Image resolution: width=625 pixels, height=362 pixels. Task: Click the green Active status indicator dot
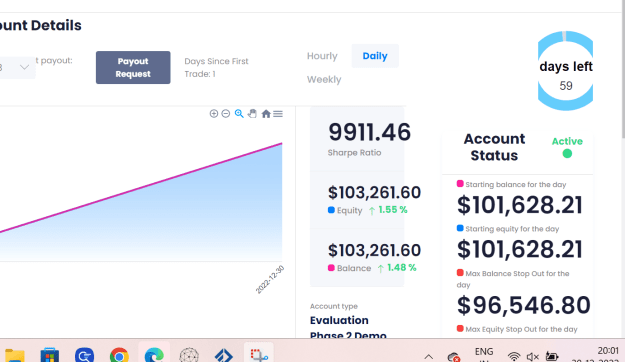[567, 153]
